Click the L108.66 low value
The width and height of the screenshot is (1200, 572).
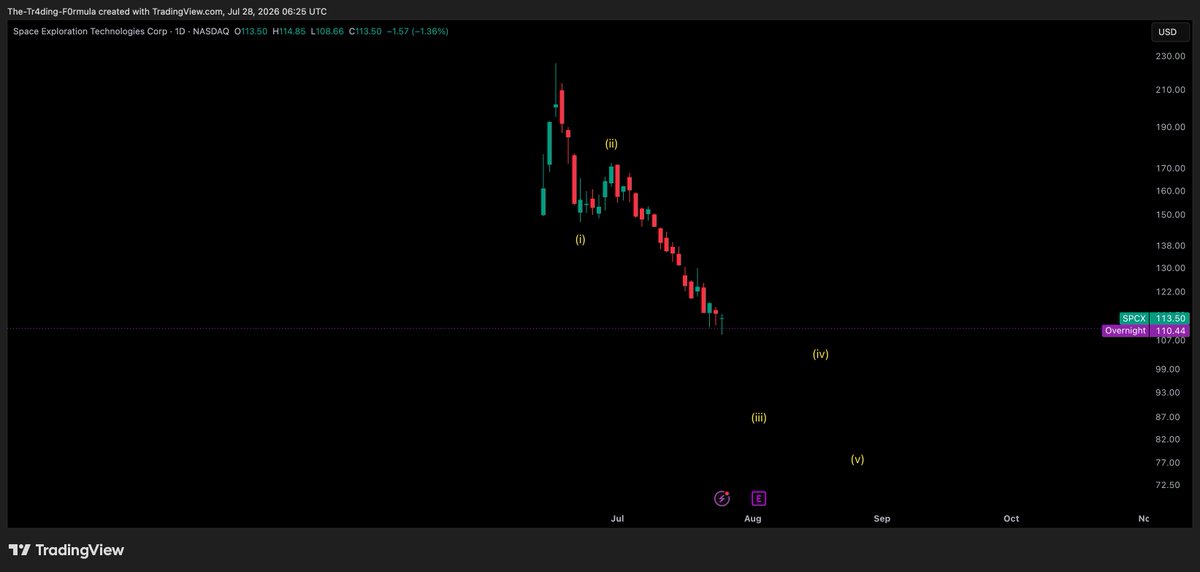pos(326,31)
